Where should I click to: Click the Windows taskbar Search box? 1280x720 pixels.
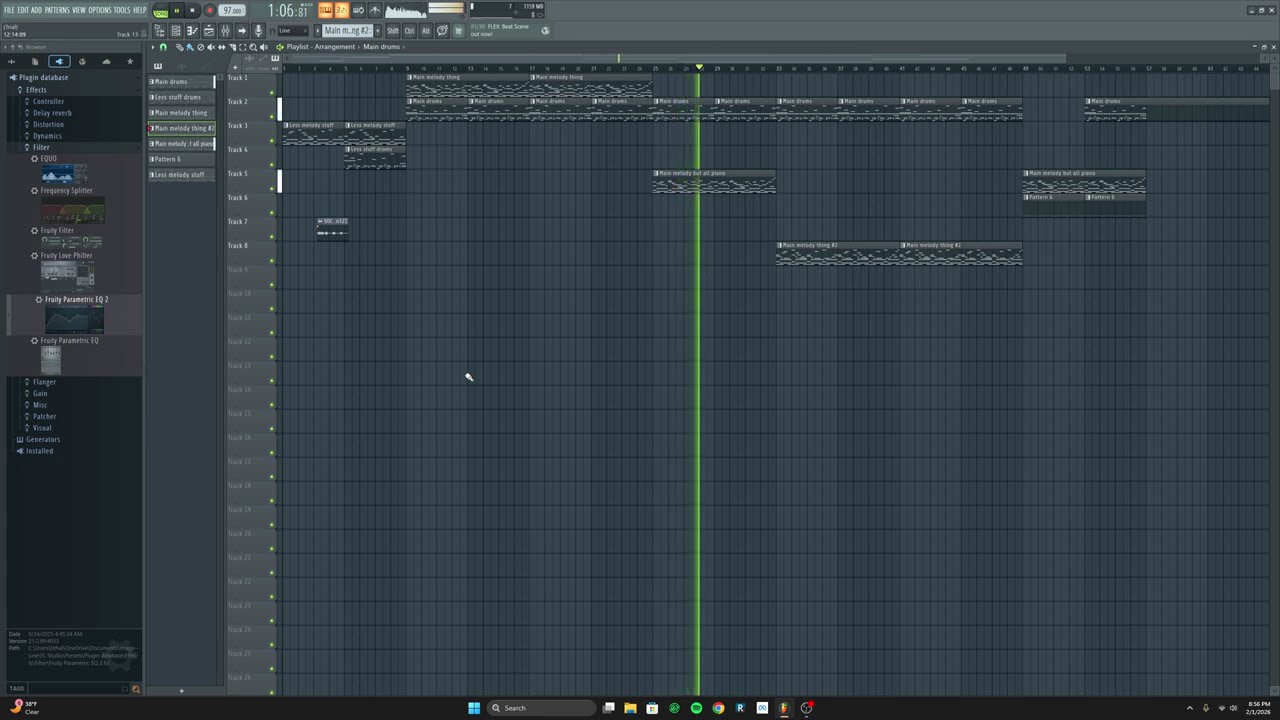click(x=539, y=708)
